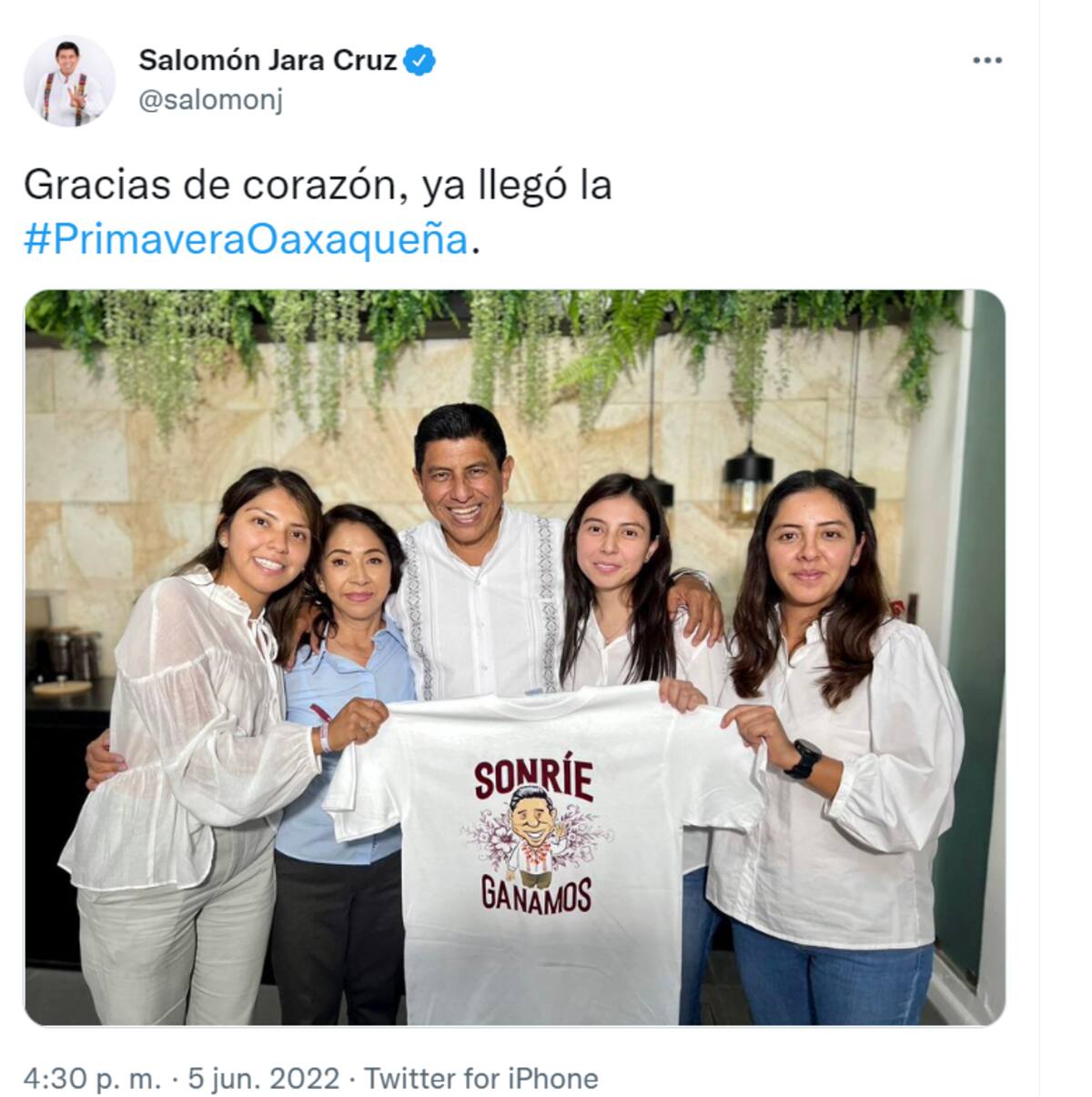Screen dimensions: 1092x1097
Task: Open the tweet's three-dot more options menu
Action: tap(987, 61)
